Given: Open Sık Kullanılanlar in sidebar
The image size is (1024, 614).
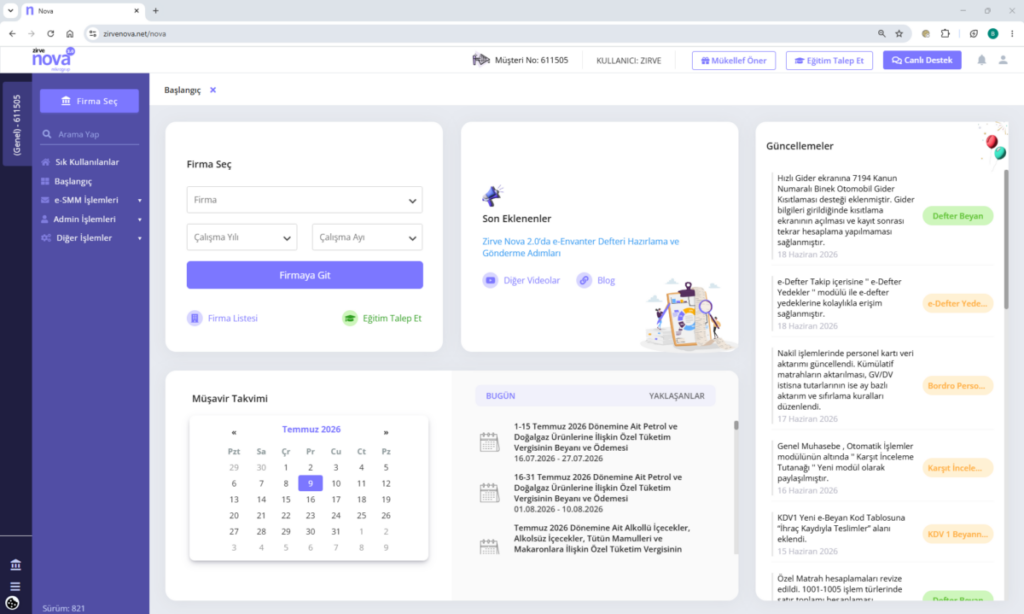Looking at the screenshot, I should 87,162.
